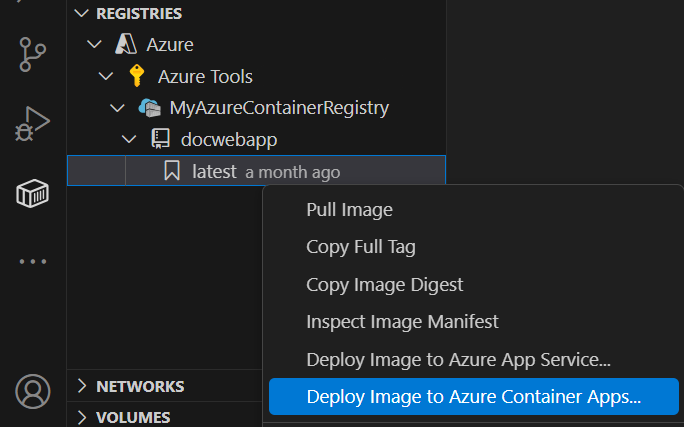Collapse the MyAzureContainerRegistry node chevron
This screenshot has width=684, height=427.
[x=117, y=107]
